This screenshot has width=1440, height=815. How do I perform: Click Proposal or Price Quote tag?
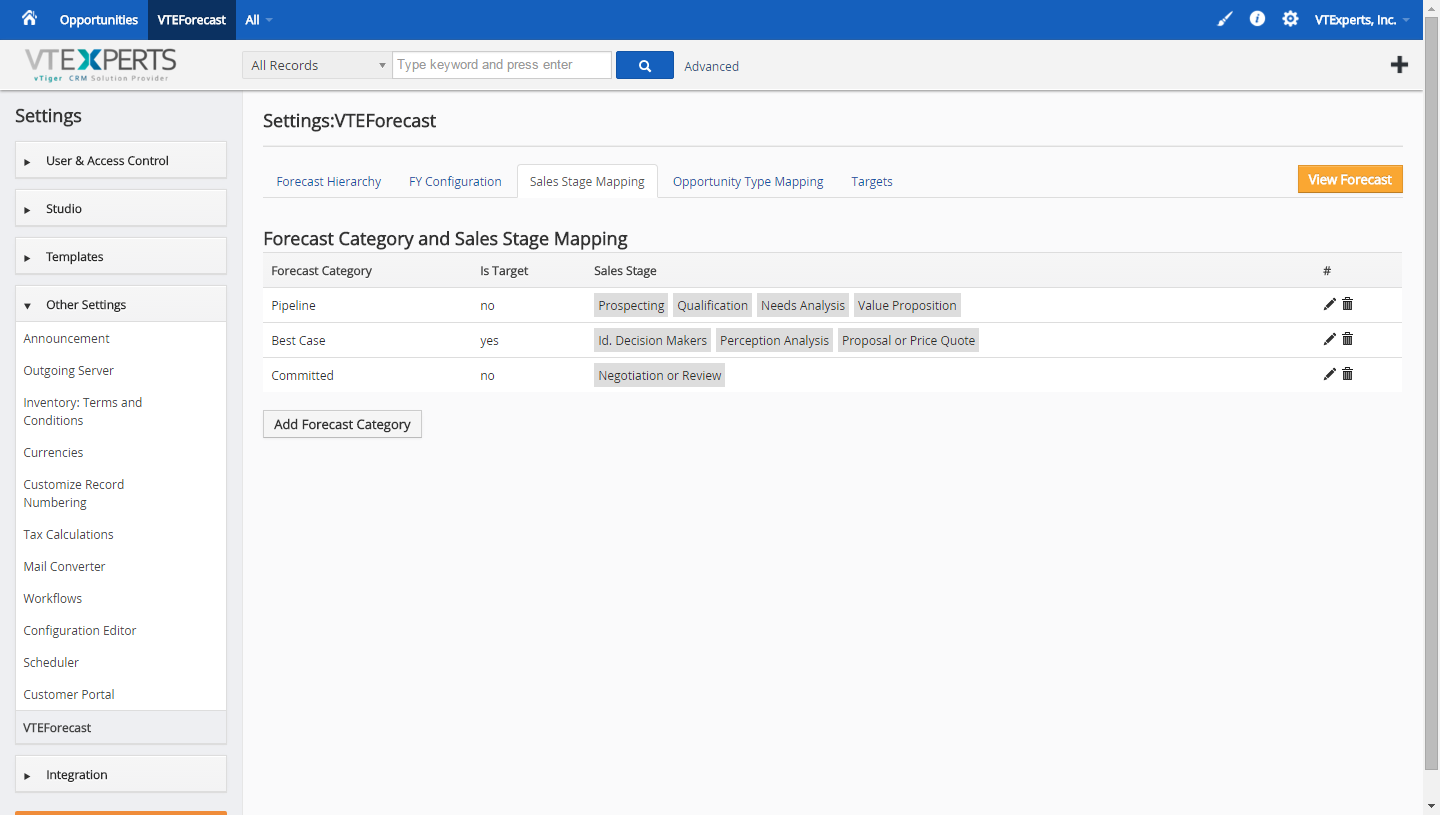pos(908,340)
